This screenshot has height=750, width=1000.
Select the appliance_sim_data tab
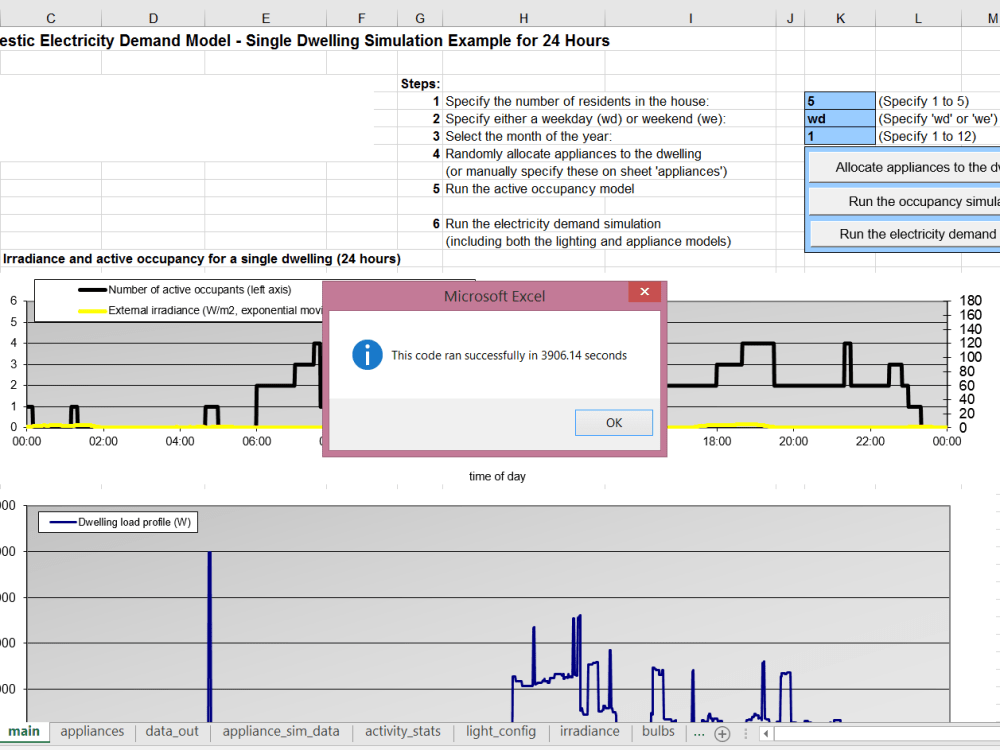(281, 732)
